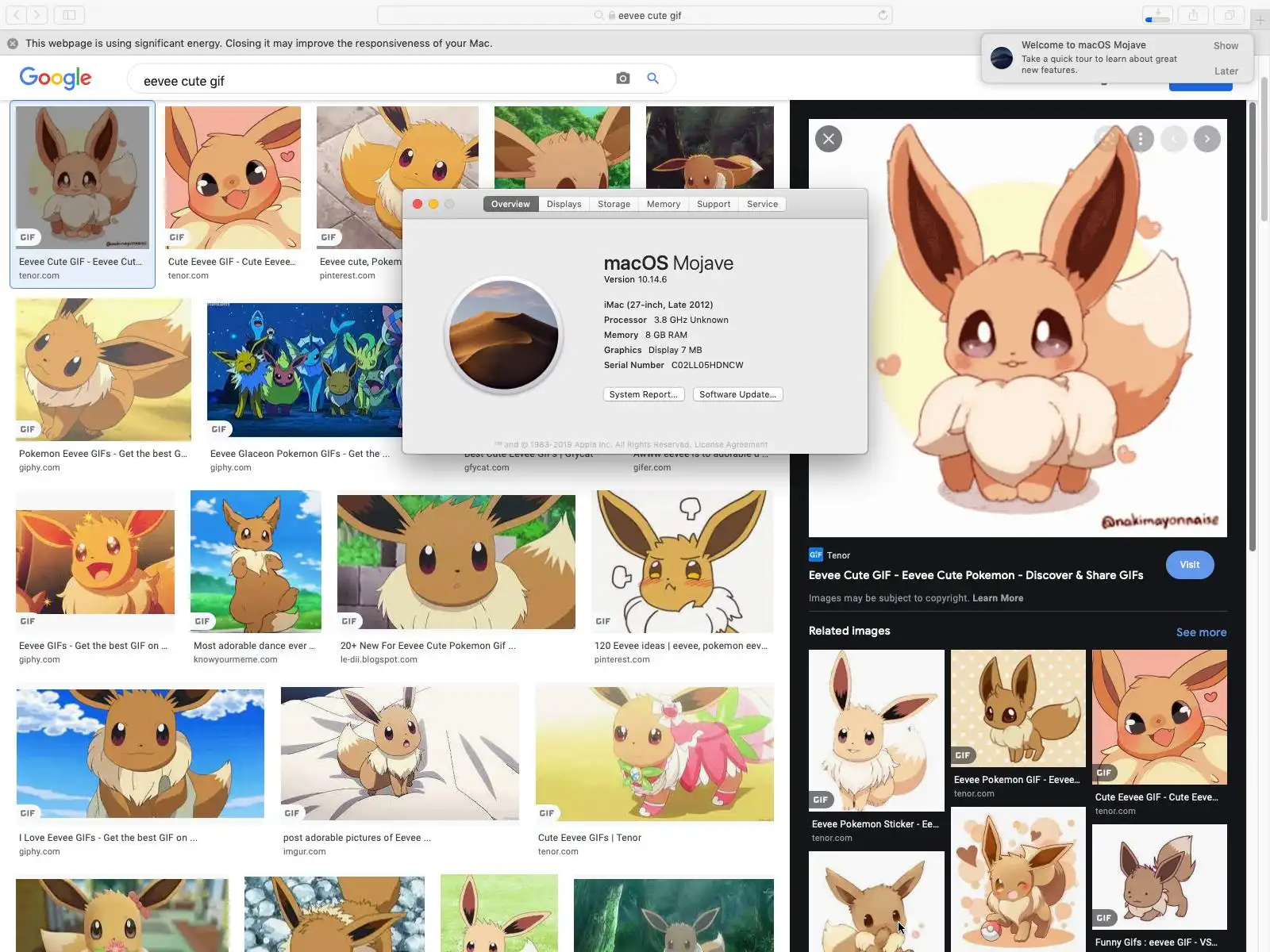This screenshot has width=1270, height=952.
Task: Open System Report
Action: (x=644, y=394)
